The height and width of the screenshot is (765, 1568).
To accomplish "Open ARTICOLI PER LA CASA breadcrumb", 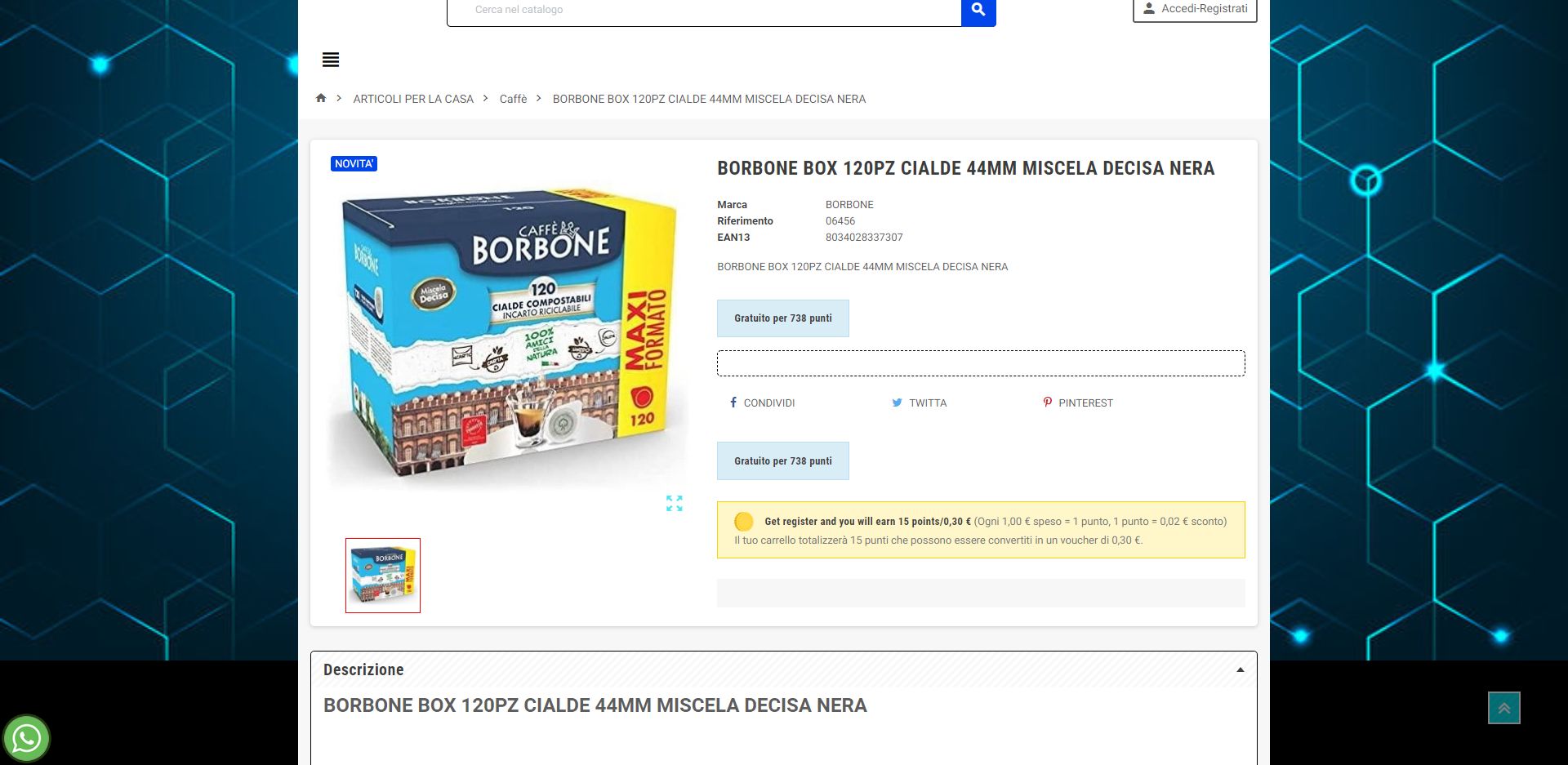I will click(x=413, y=99).
